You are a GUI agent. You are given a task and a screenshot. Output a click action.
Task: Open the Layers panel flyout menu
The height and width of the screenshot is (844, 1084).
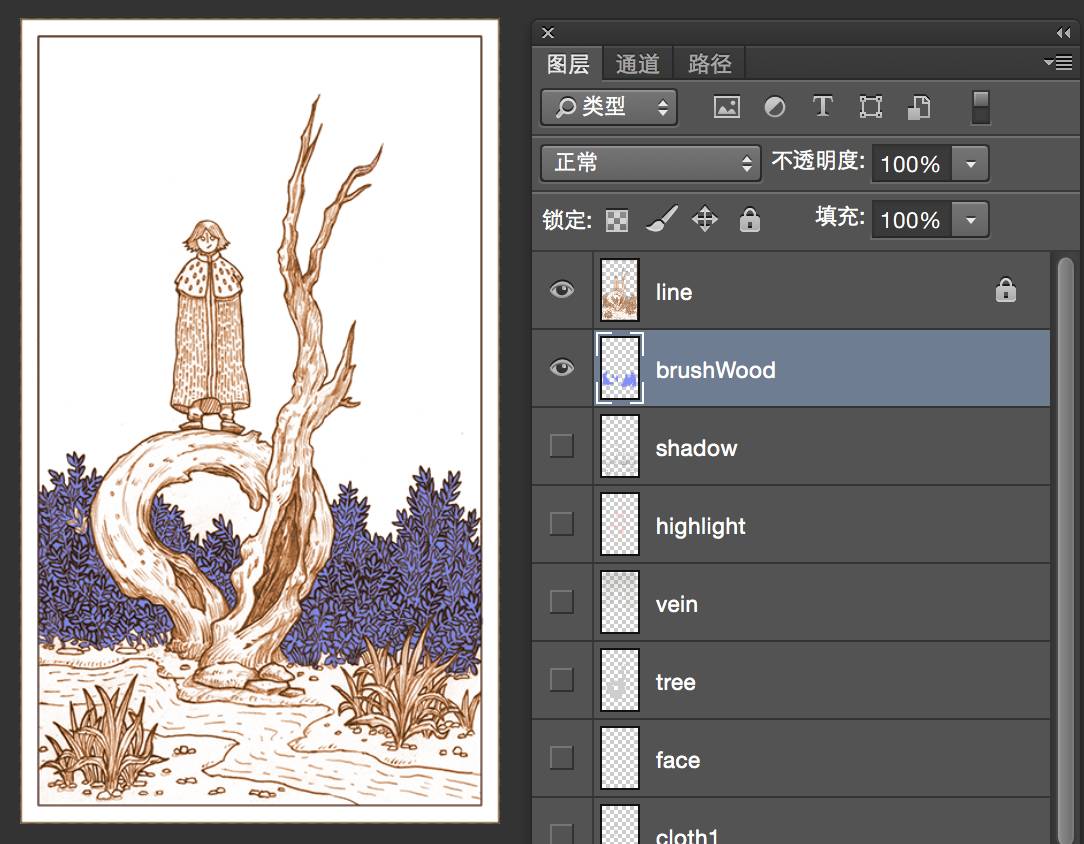click(1058, 63)
